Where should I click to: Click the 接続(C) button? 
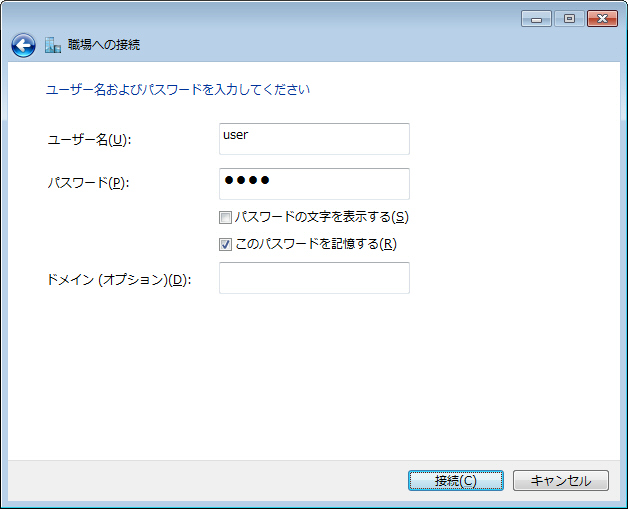[x=456, y=481]
